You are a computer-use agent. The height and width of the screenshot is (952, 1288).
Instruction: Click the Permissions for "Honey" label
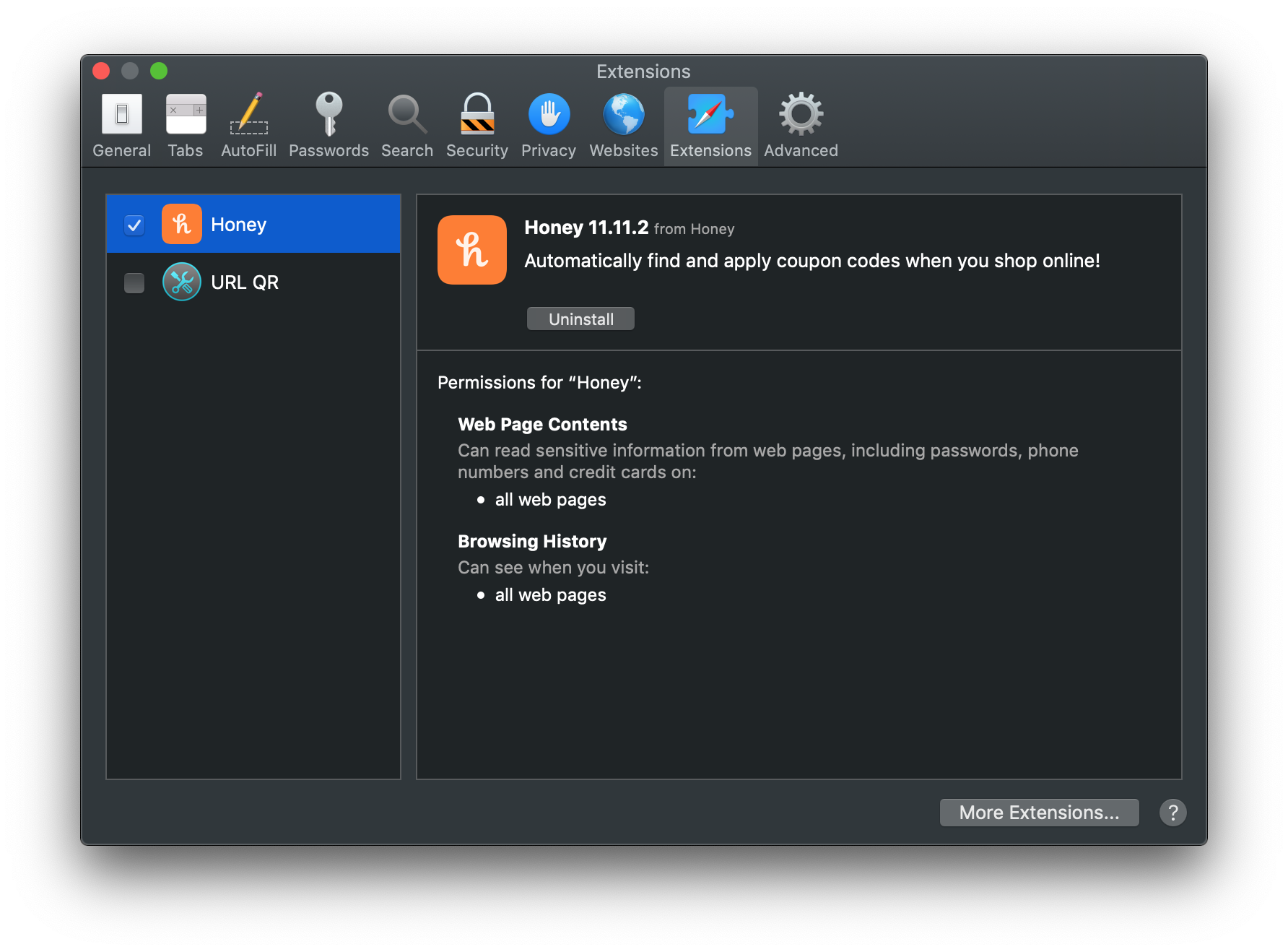pos(539,382)
